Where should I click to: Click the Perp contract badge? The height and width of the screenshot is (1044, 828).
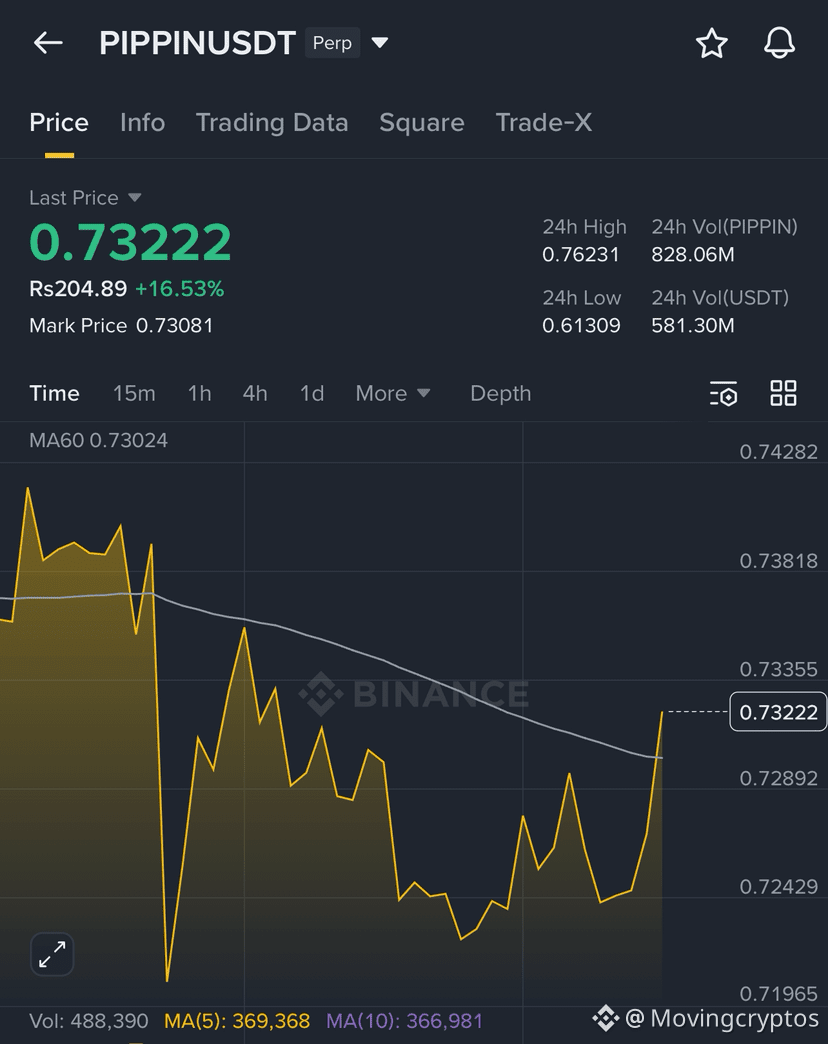[332, 43]
